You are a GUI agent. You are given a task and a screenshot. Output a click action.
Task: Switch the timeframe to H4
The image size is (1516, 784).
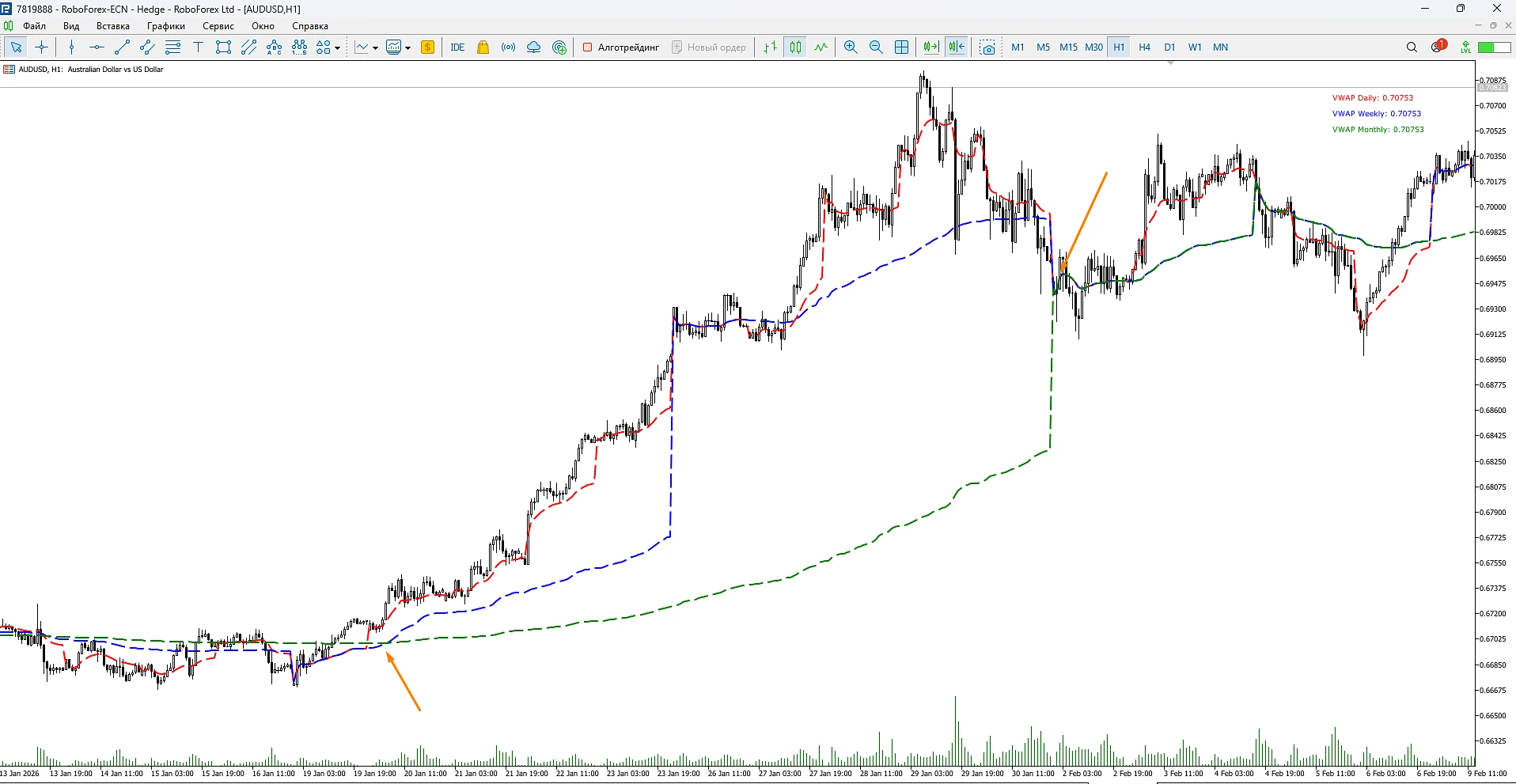(x=1144, y=47)
